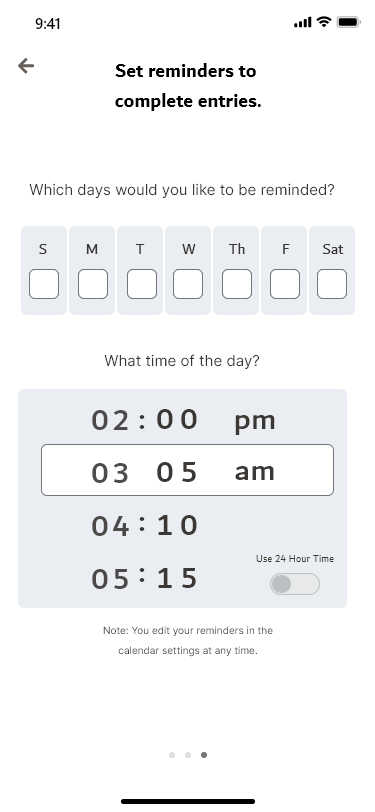
Task: Pick the 05:15 time option
Action: [x=145, y=578]
